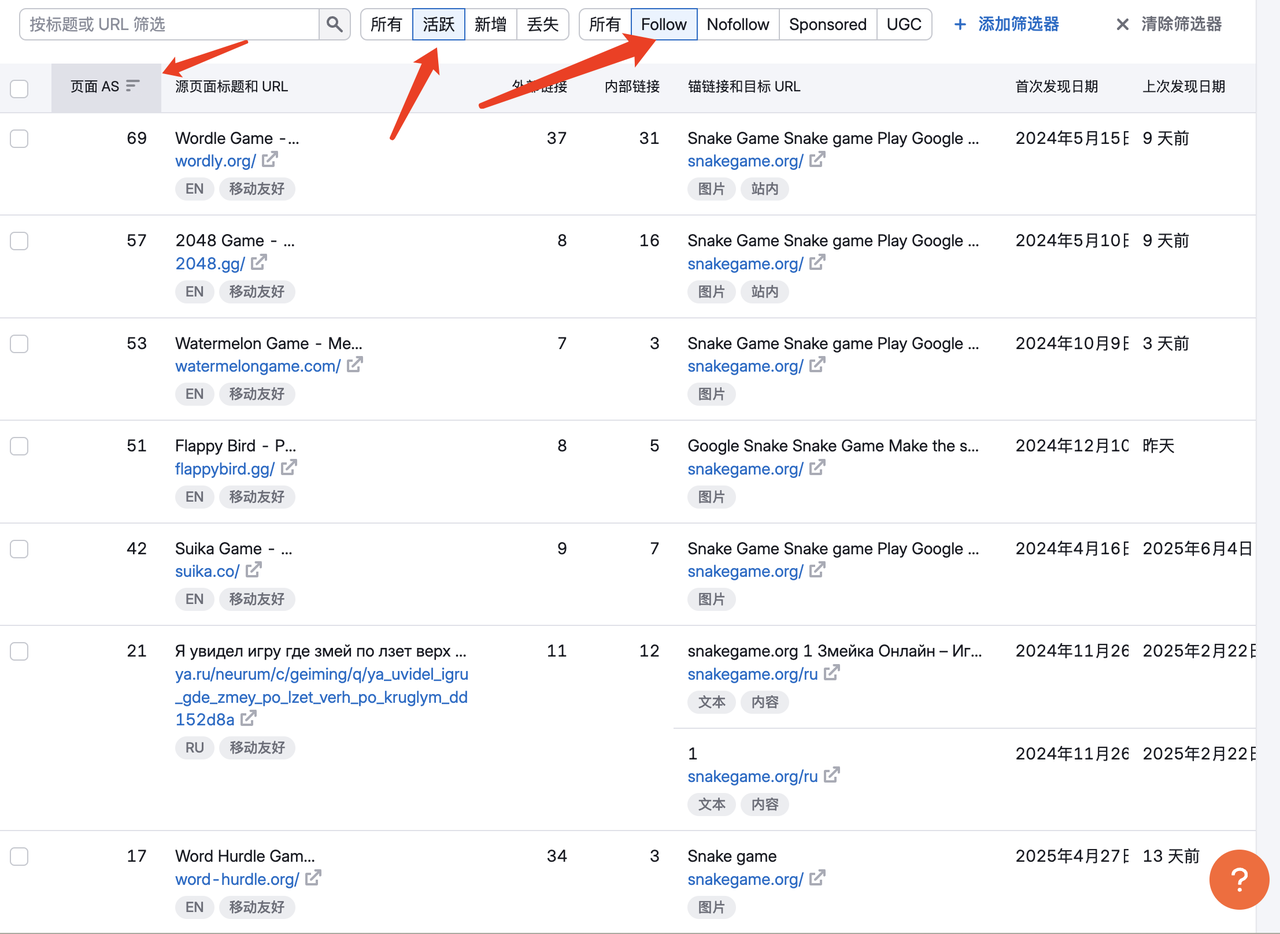Image resolution: width=1280 pixels, height=934 pixels.
Task: Switch to the Nofollow link filter
Action: [737, 25]
